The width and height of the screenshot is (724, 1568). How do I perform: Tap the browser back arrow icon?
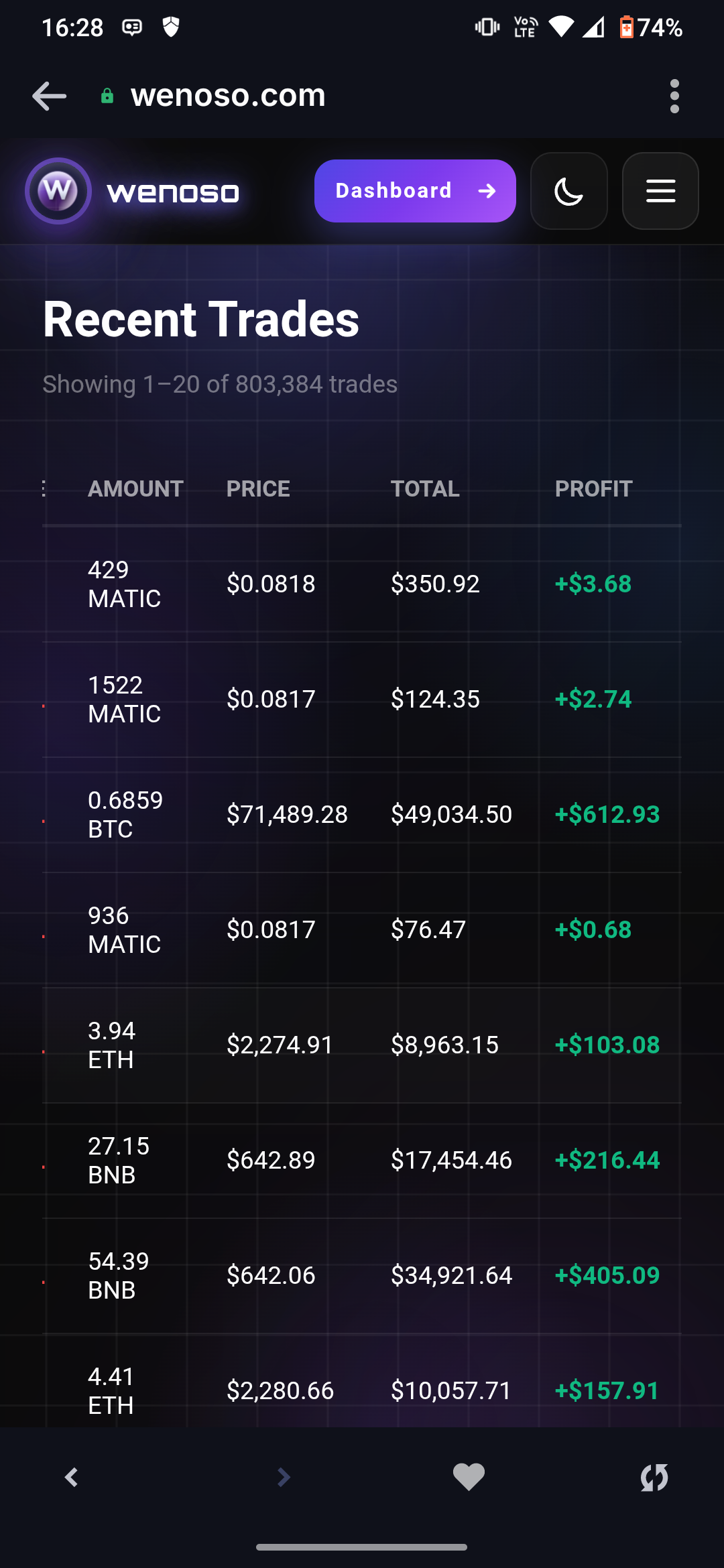[x=49, y=96]
